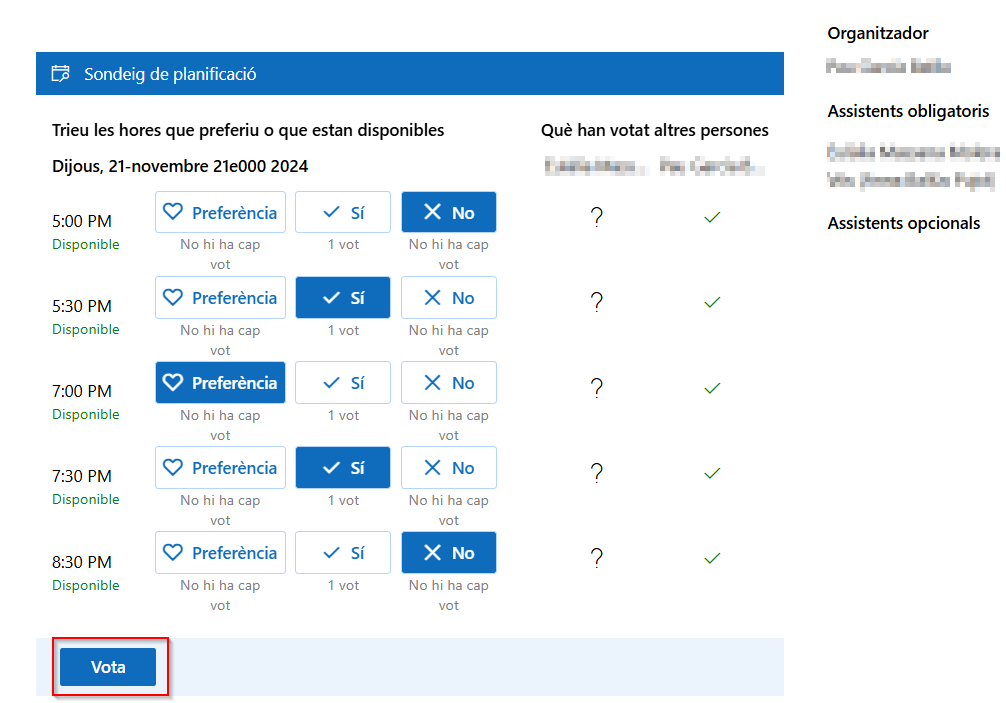Deselect Preferència for the 7:00 PM slot
Image resolution: width=1006 pixels, height=703 pixels.
220,383
